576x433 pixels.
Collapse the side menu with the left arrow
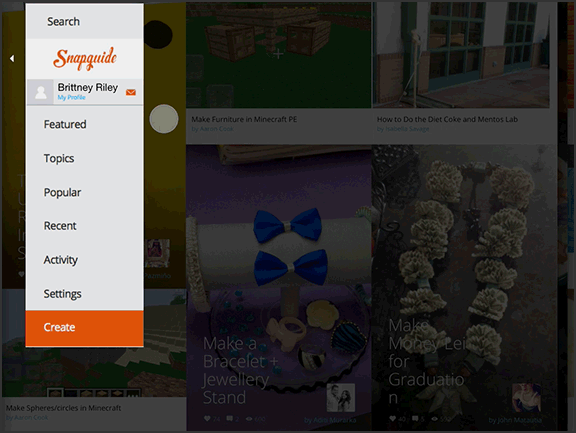(x=12, y=58)
